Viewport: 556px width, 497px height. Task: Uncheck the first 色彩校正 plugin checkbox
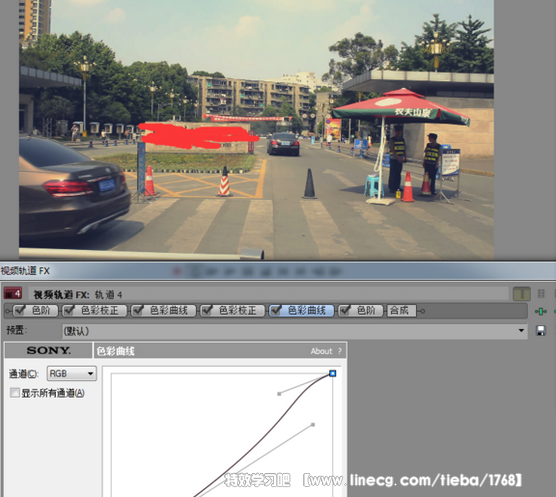(x=69, y=311)
